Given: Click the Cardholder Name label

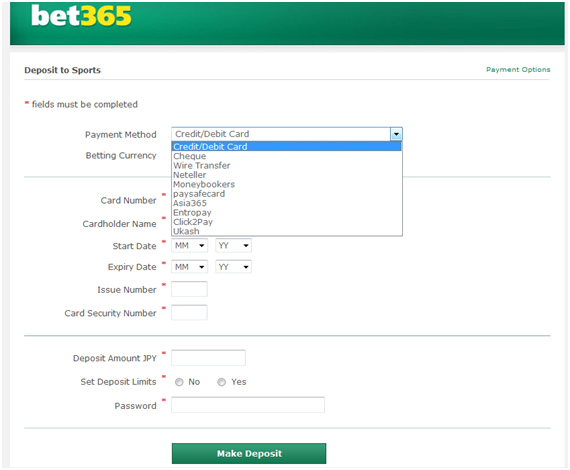Looking at the screenshot, I should (x=119, y=224).
